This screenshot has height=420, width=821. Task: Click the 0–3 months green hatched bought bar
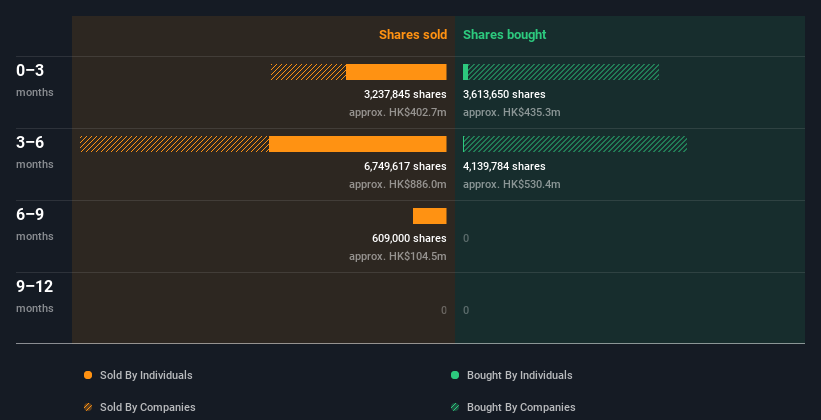coord(564,72)
